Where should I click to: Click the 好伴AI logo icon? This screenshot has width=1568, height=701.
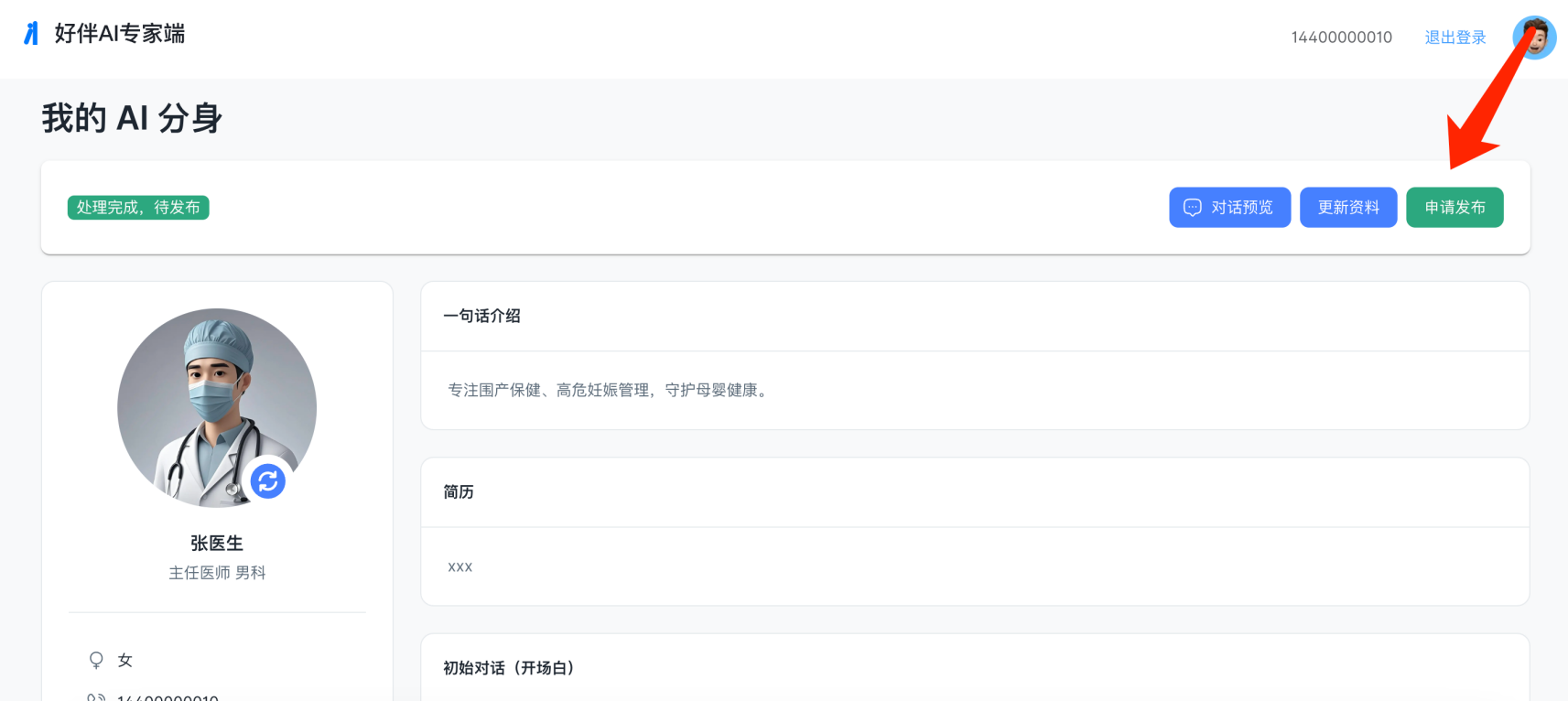31,34
